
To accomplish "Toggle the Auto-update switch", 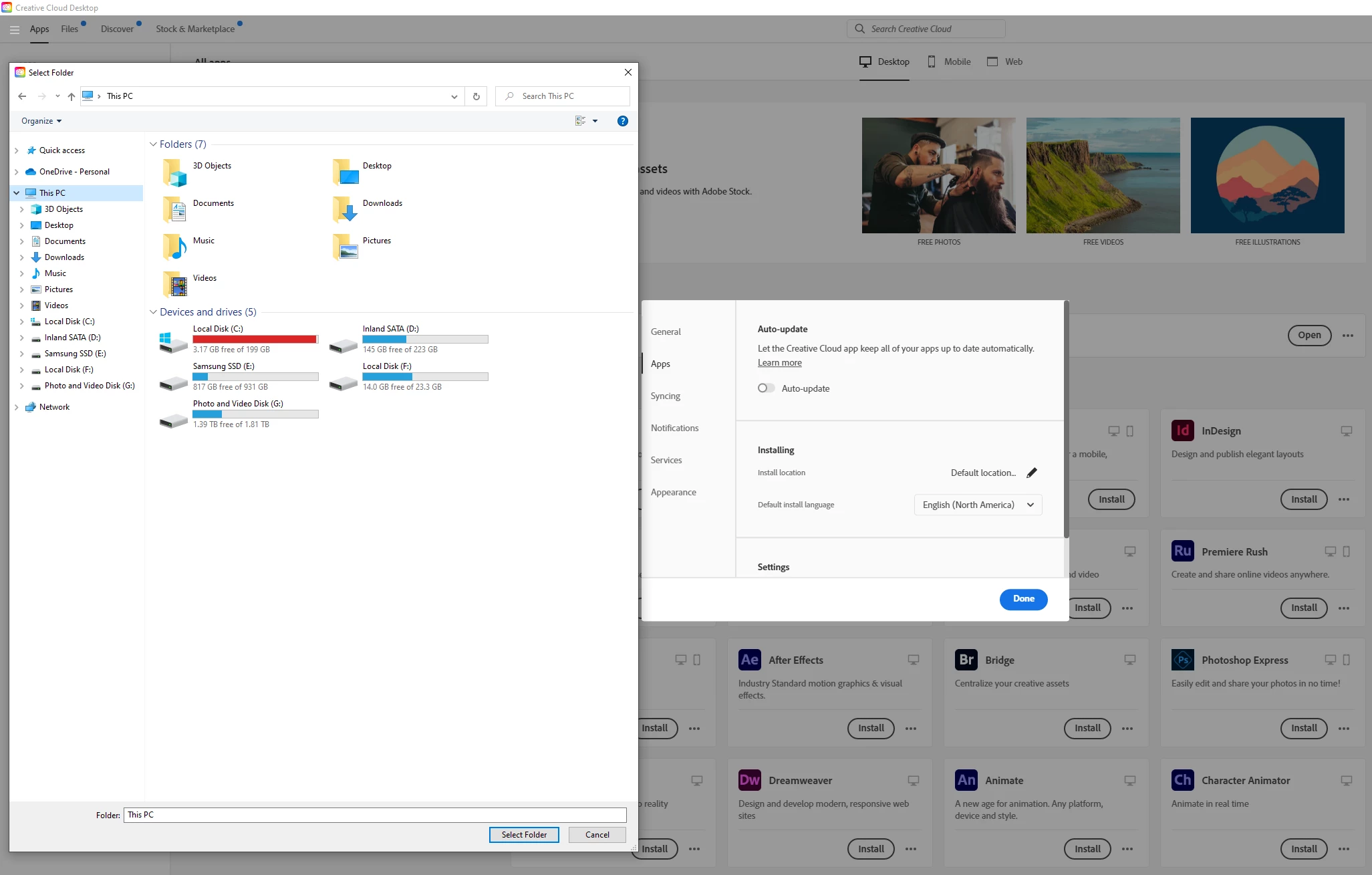I will (766, 388).
